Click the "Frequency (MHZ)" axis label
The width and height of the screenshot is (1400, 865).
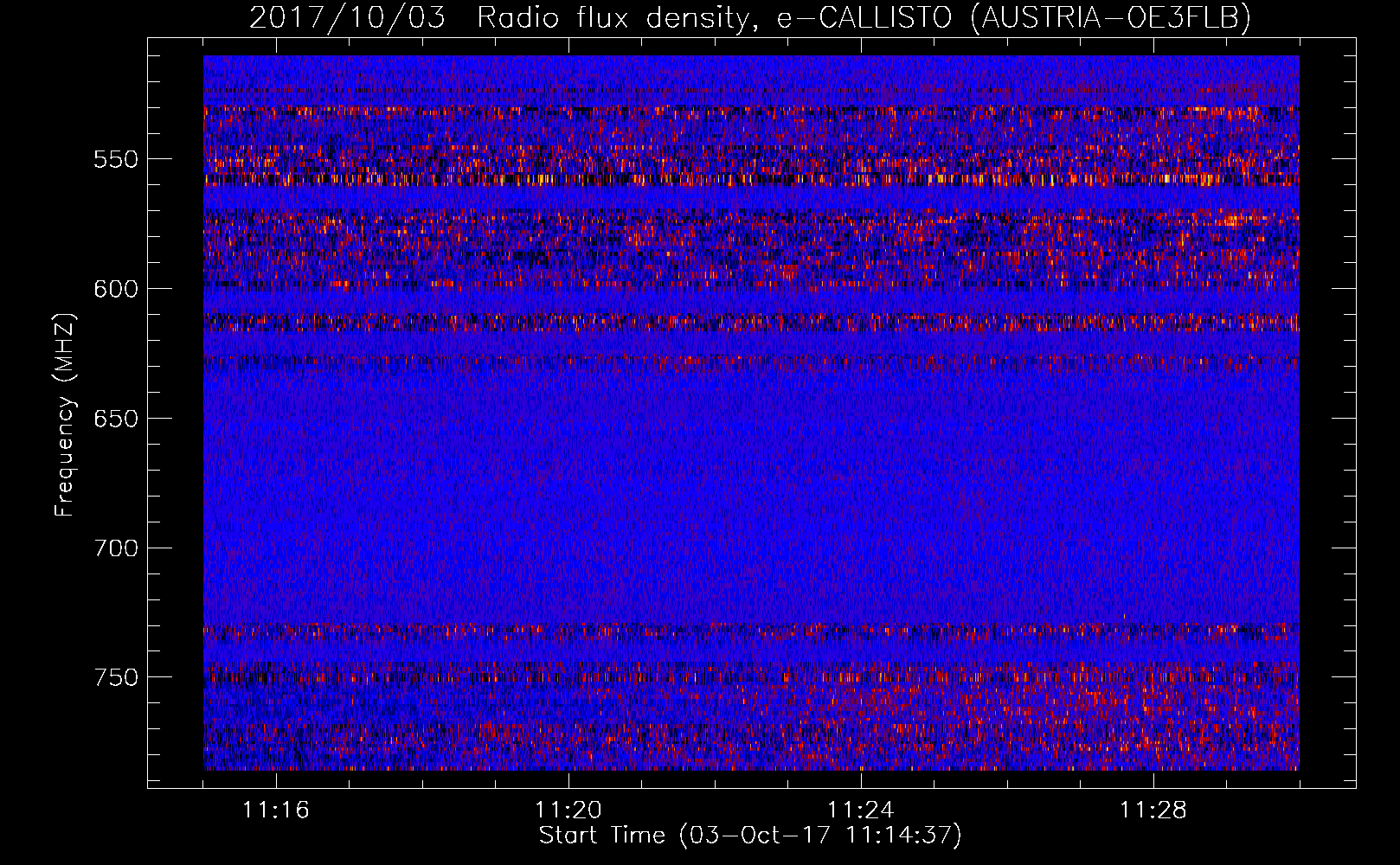point(65,415)
